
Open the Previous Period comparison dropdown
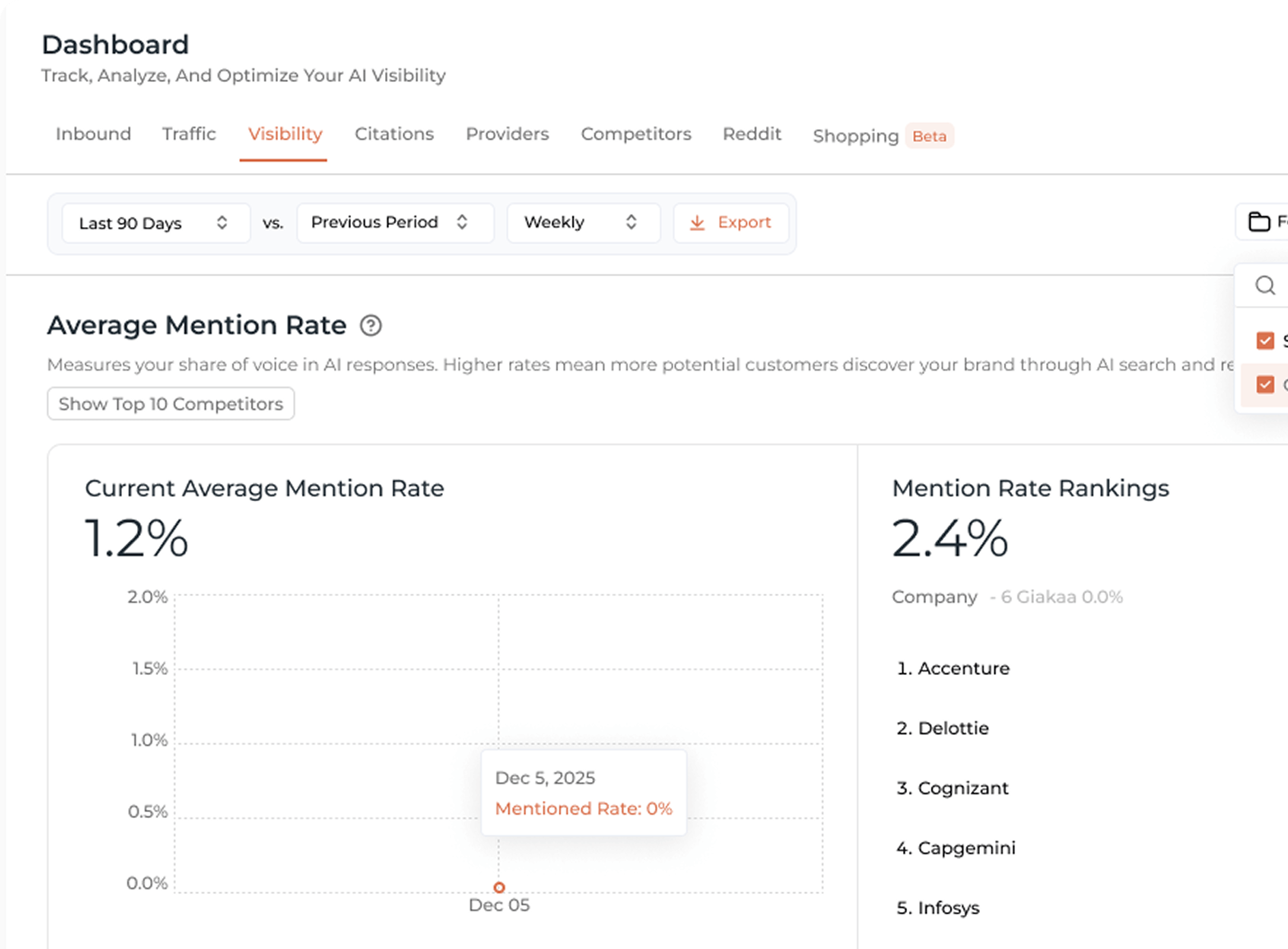coord(395,222)
